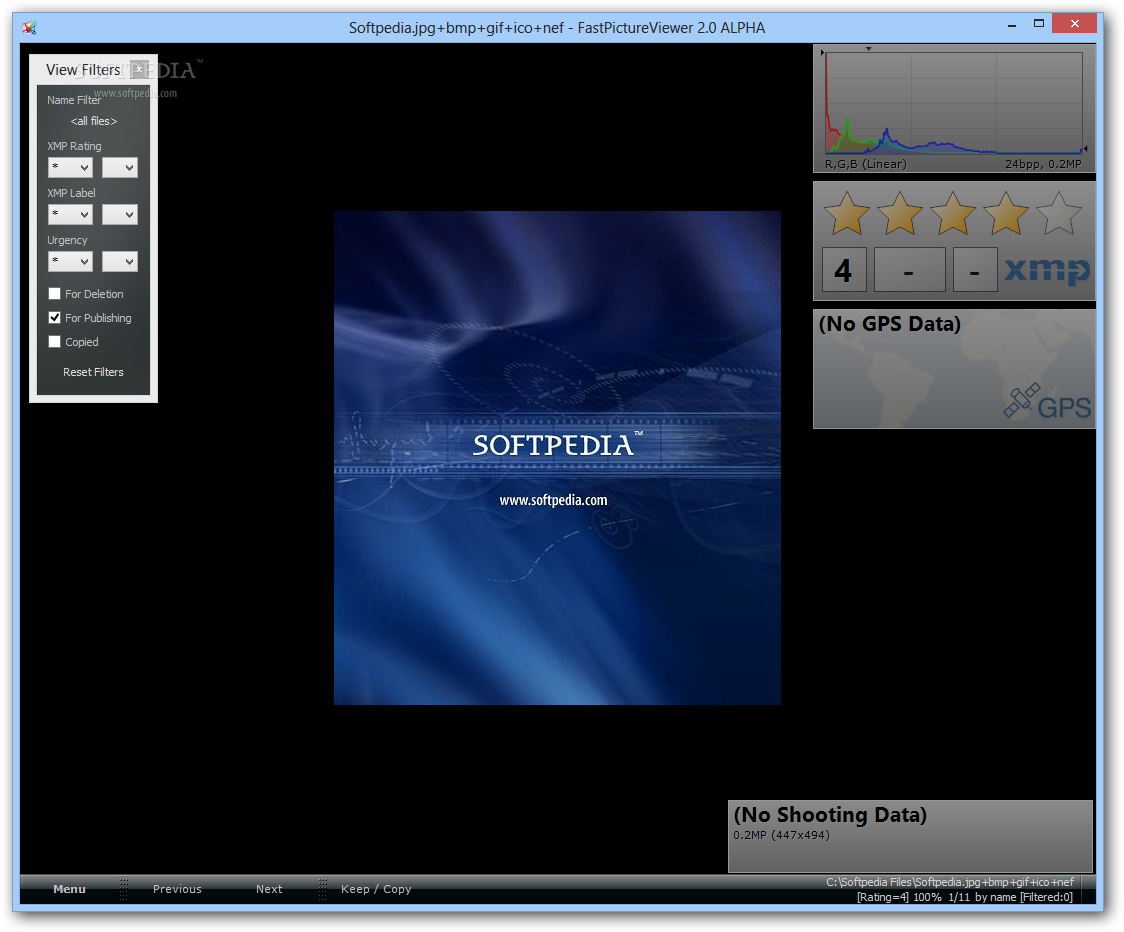Viewport: 1124px width, 932px height.
Task: Enable the For Deletion checkbox
Action: click(x=54, y=293)
